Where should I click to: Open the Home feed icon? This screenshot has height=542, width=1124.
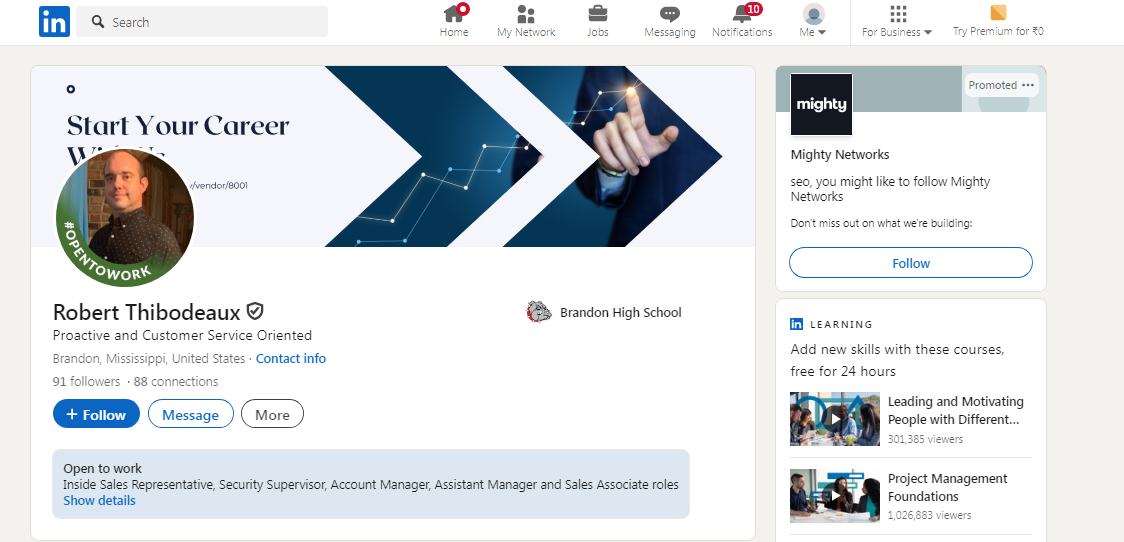pos(454,13)
